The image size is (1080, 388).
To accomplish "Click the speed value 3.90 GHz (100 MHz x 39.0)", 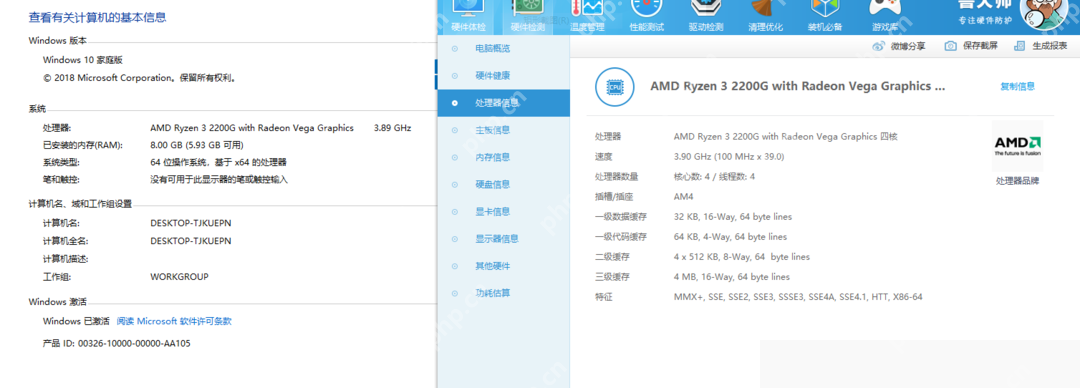I will 729,156.
